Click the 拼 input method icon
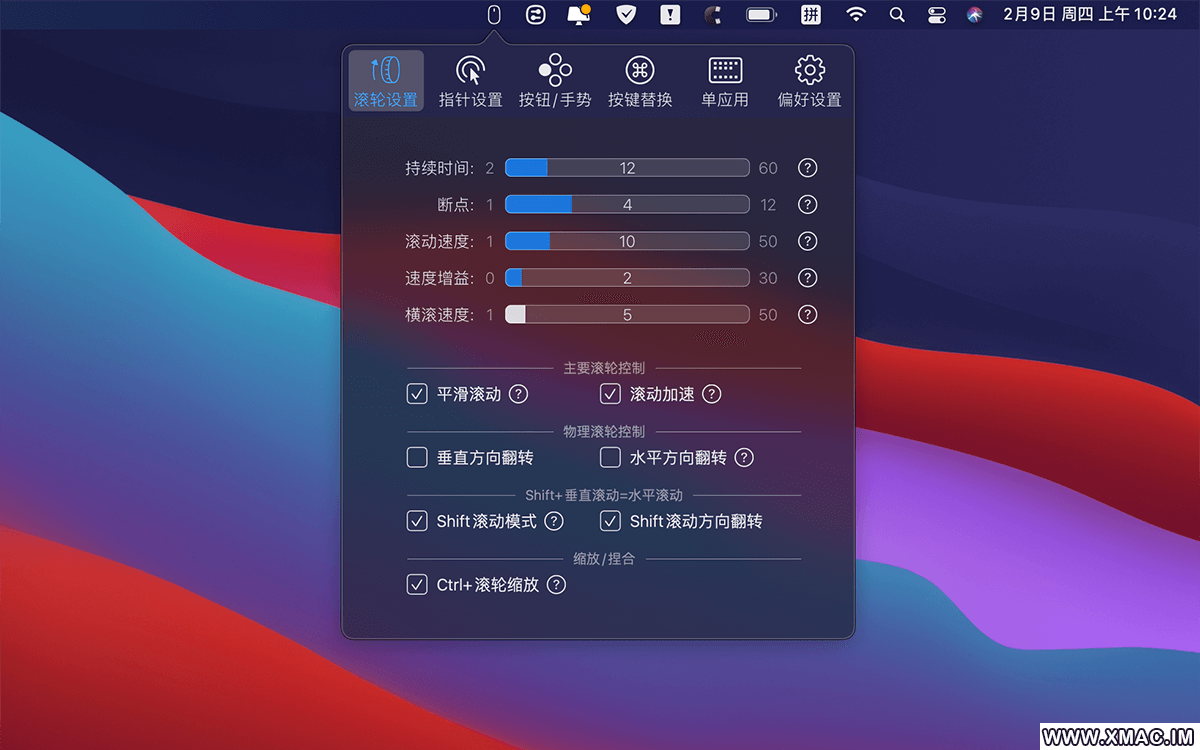1200x750 pixels. point(811,14)
